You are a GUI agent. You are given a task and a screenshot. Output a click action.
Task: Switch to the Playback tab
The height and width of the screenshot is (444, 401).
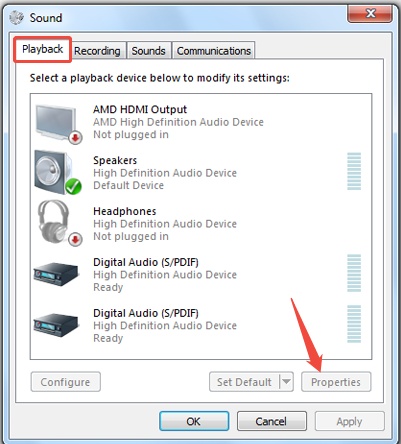pos(42,49)
